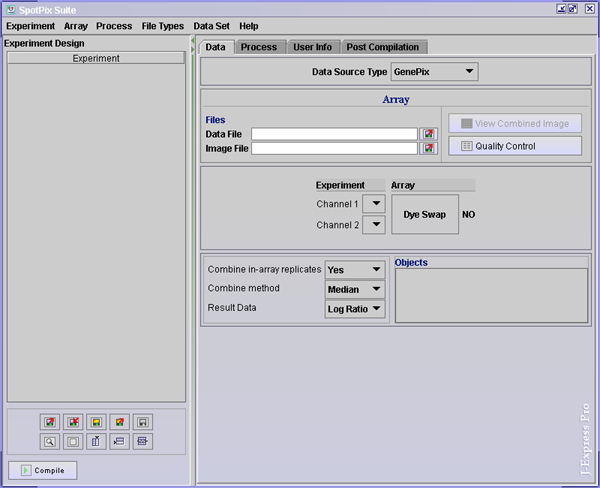Open the Combine in-array replicates dropdown
The height and width of the screenshot is (488, 600).
point(355,270)
